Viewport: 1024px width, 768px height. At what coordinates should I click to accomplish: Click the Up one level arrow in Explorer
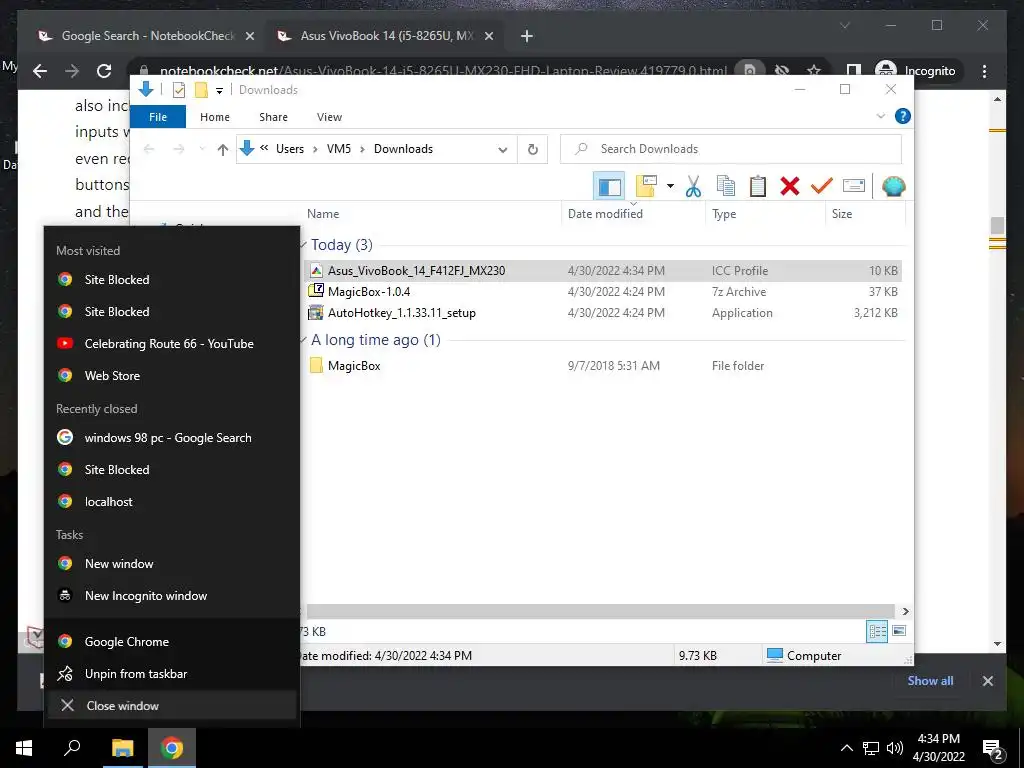(x=223, y=150)
